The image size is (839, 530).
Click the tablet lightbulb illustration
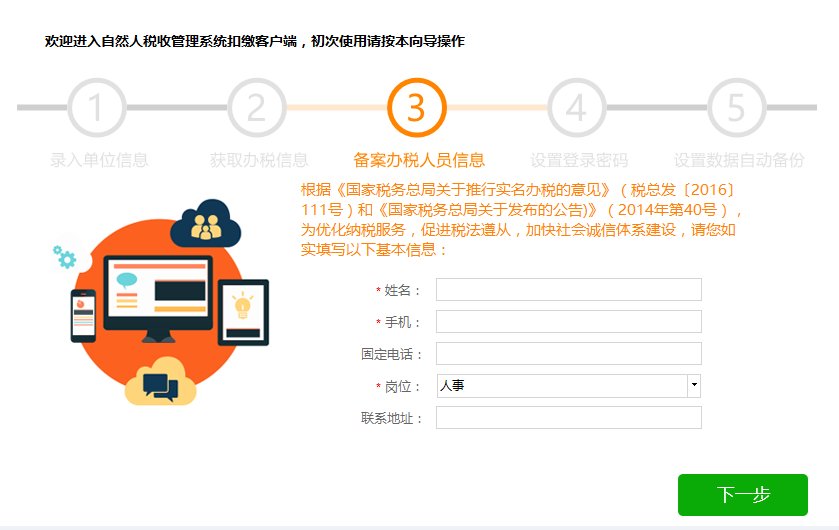point(243,312)
